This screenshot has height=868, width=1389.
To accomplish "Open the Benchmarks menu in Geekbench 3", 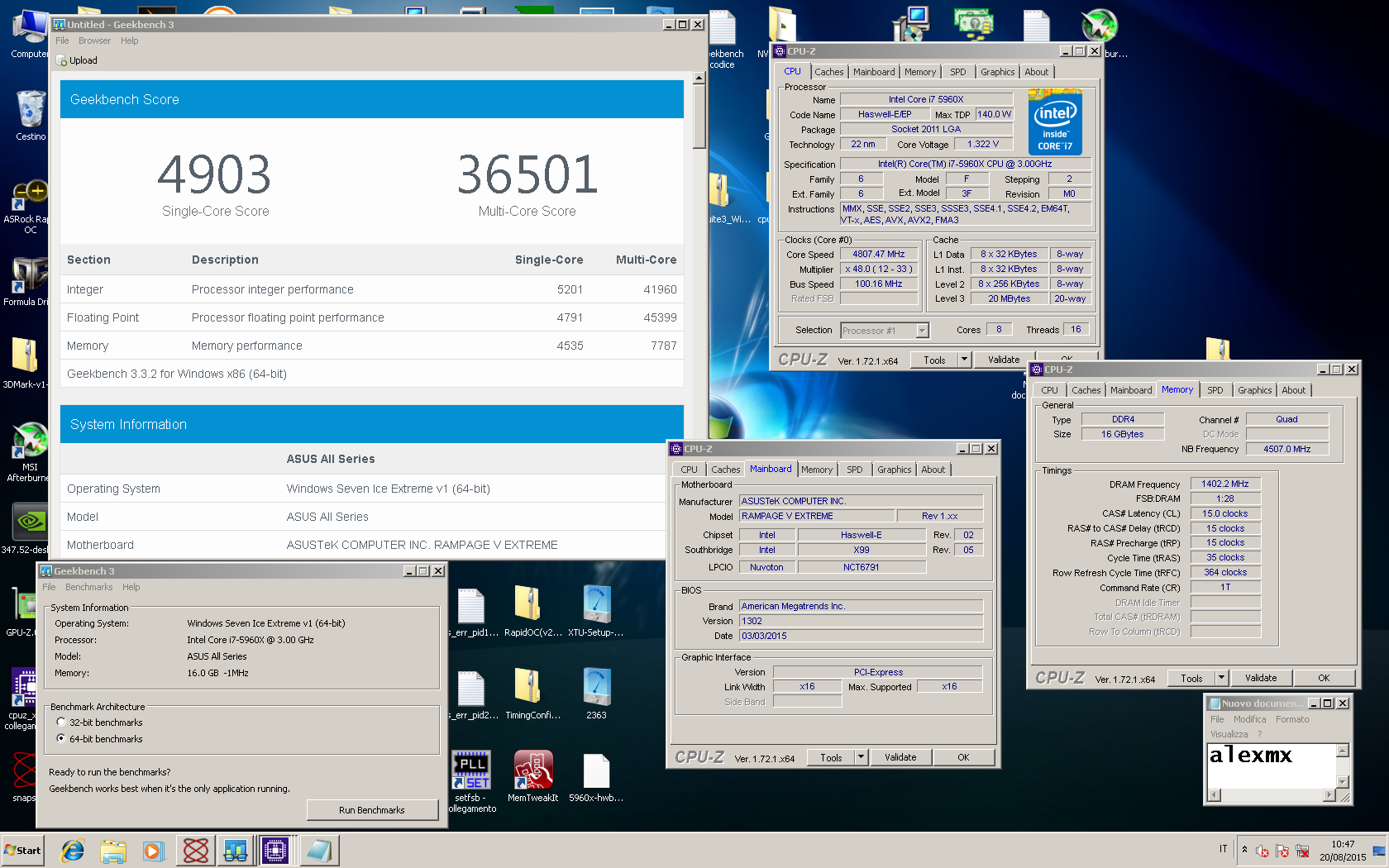I will coord(89,587).
